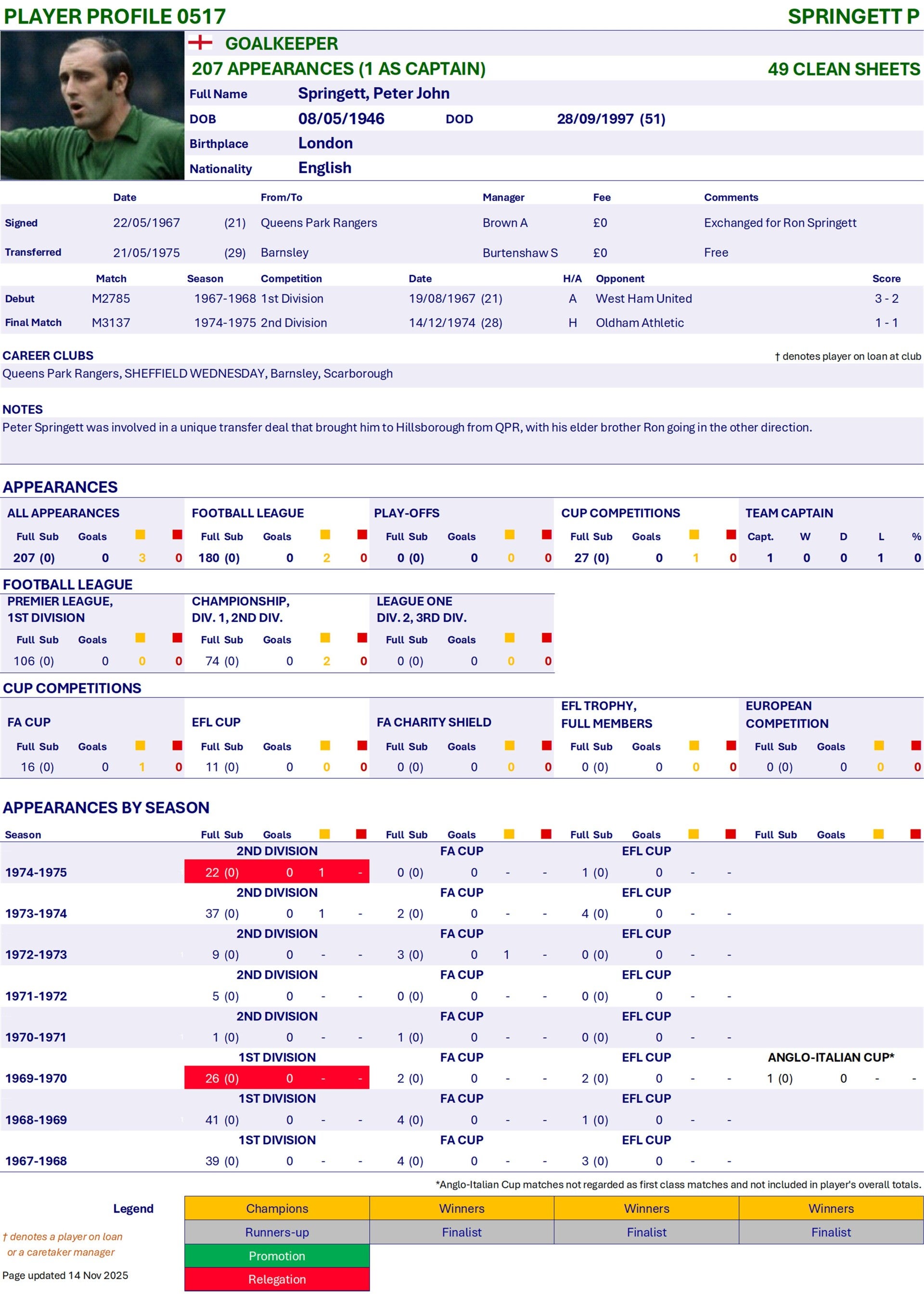
Task: Click the red card icon under European Competition
Action: pos(916,746)
